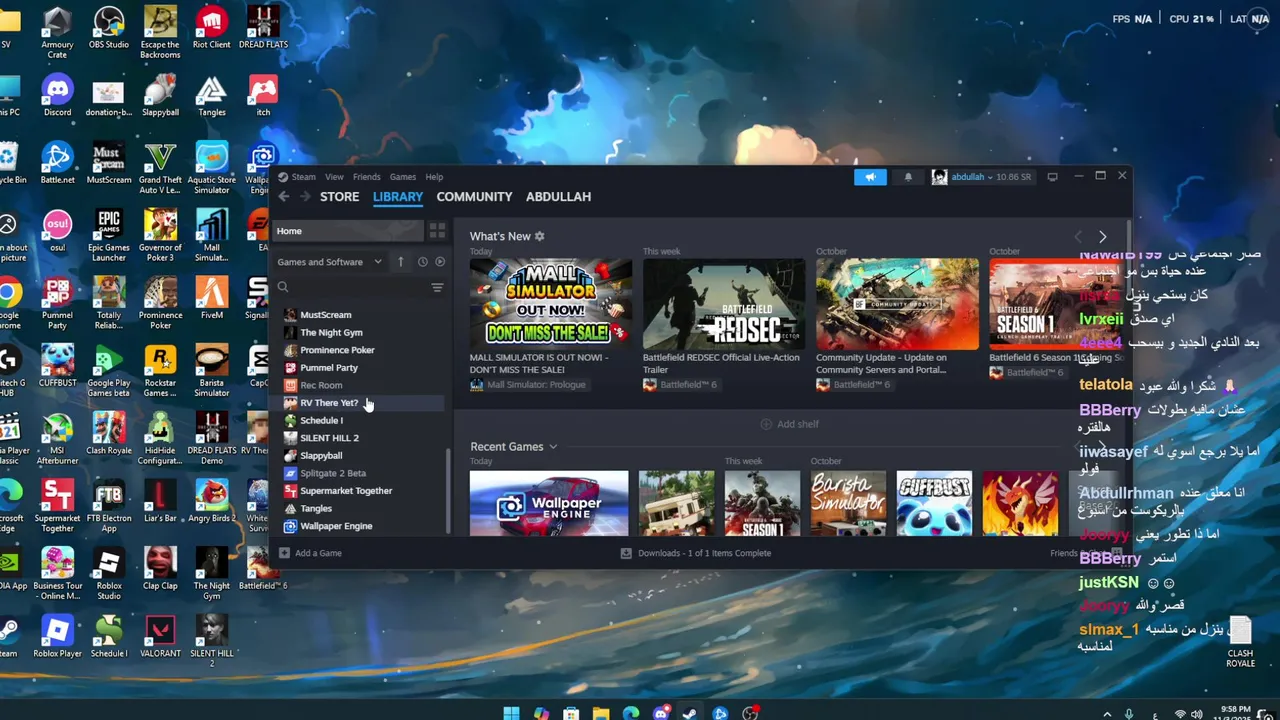Open the Help menu

(x=434, y=177)
